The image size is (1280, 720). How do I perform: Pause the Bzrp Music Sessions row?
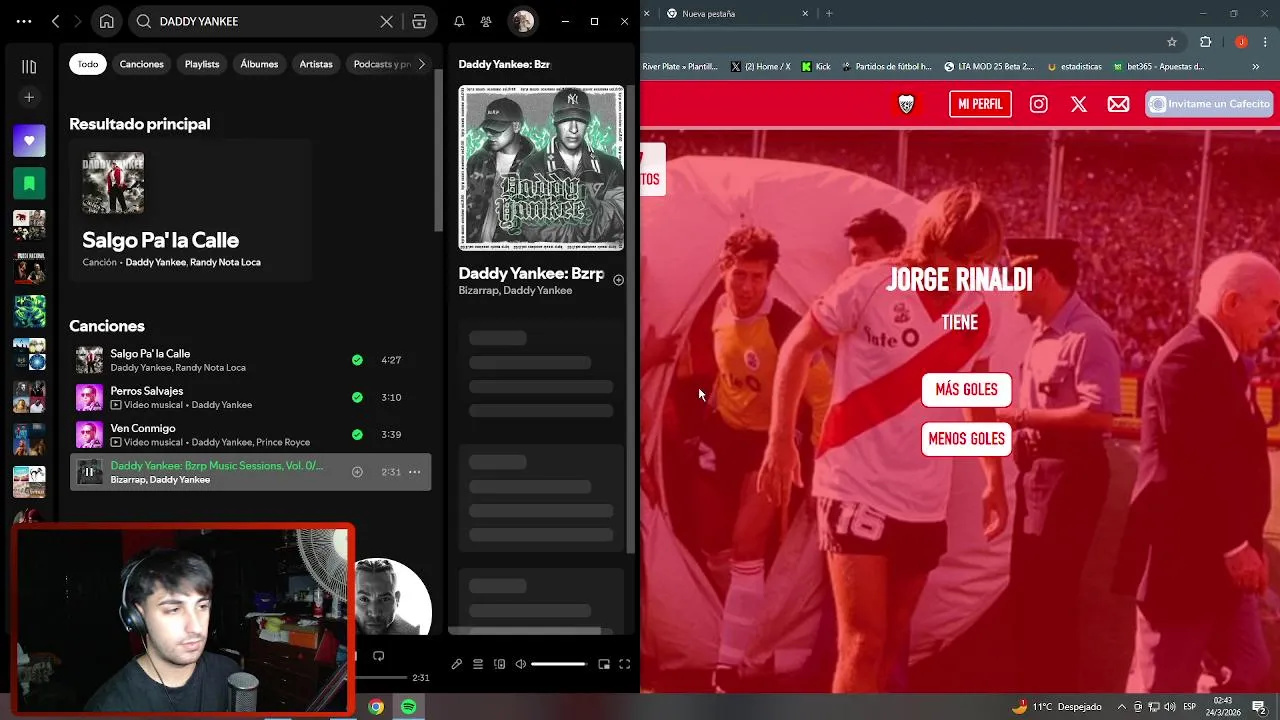(89, 472)
